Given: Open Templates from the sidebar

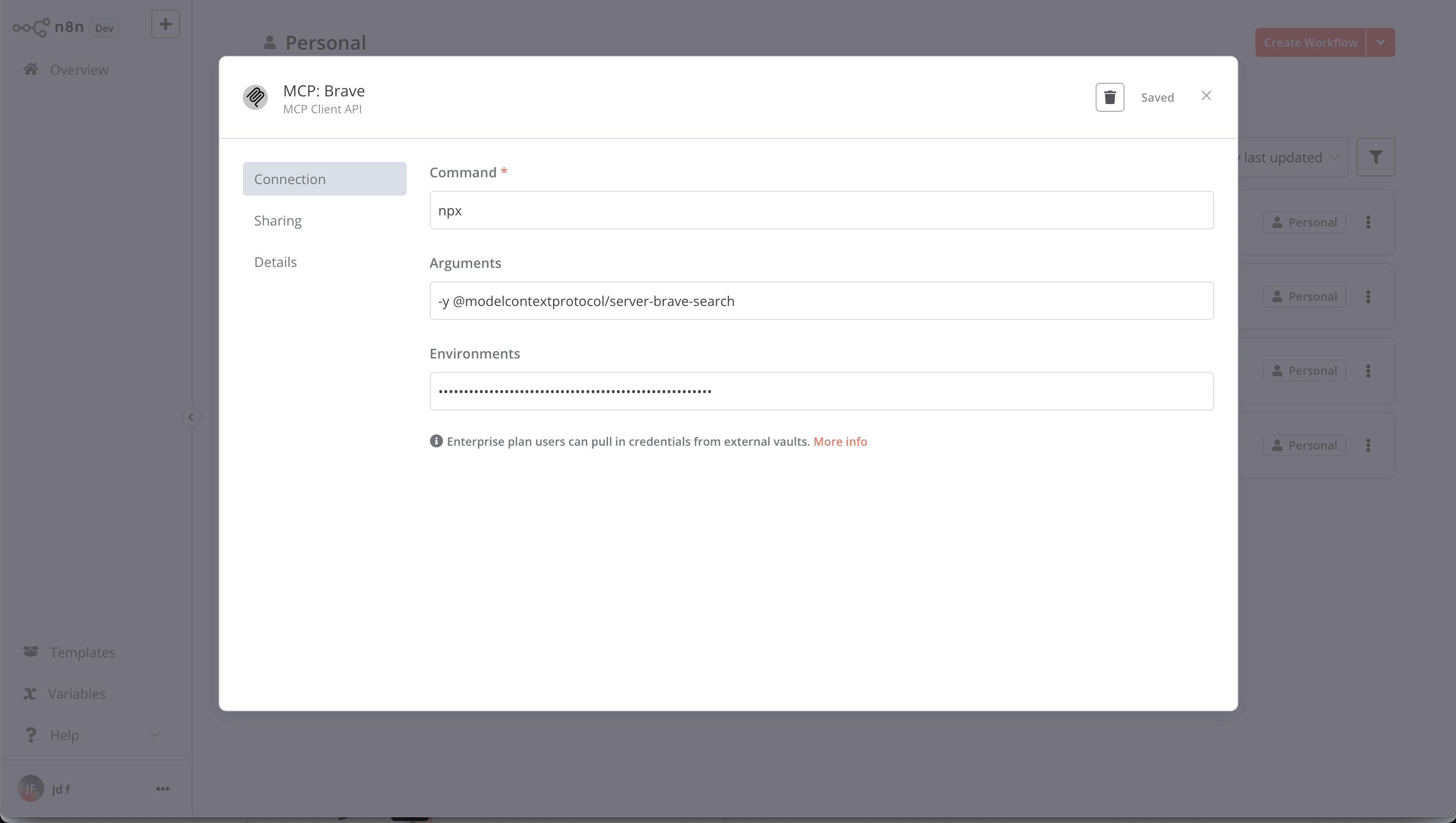Looking at the screenshot, I should click(82, 652).
